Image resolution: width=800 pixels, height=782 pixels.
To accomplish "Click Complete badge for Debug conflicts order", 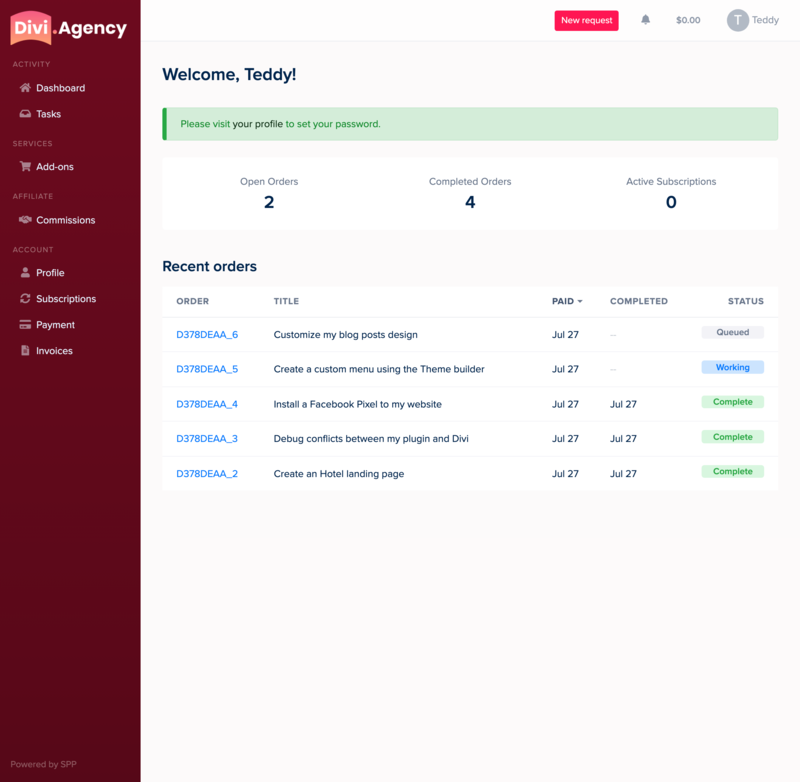I will (732, 437).
